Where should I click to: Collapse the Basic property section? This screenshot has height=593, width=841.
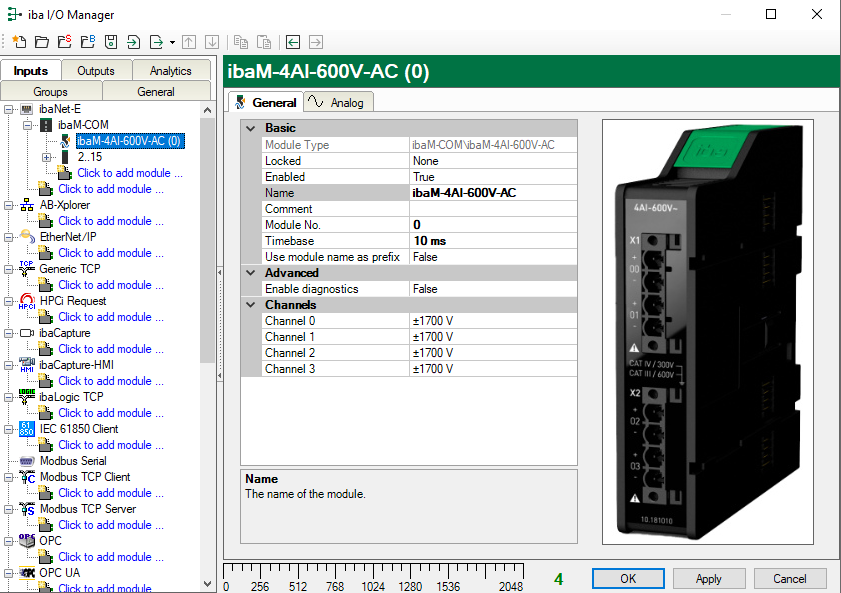[250, 128]
